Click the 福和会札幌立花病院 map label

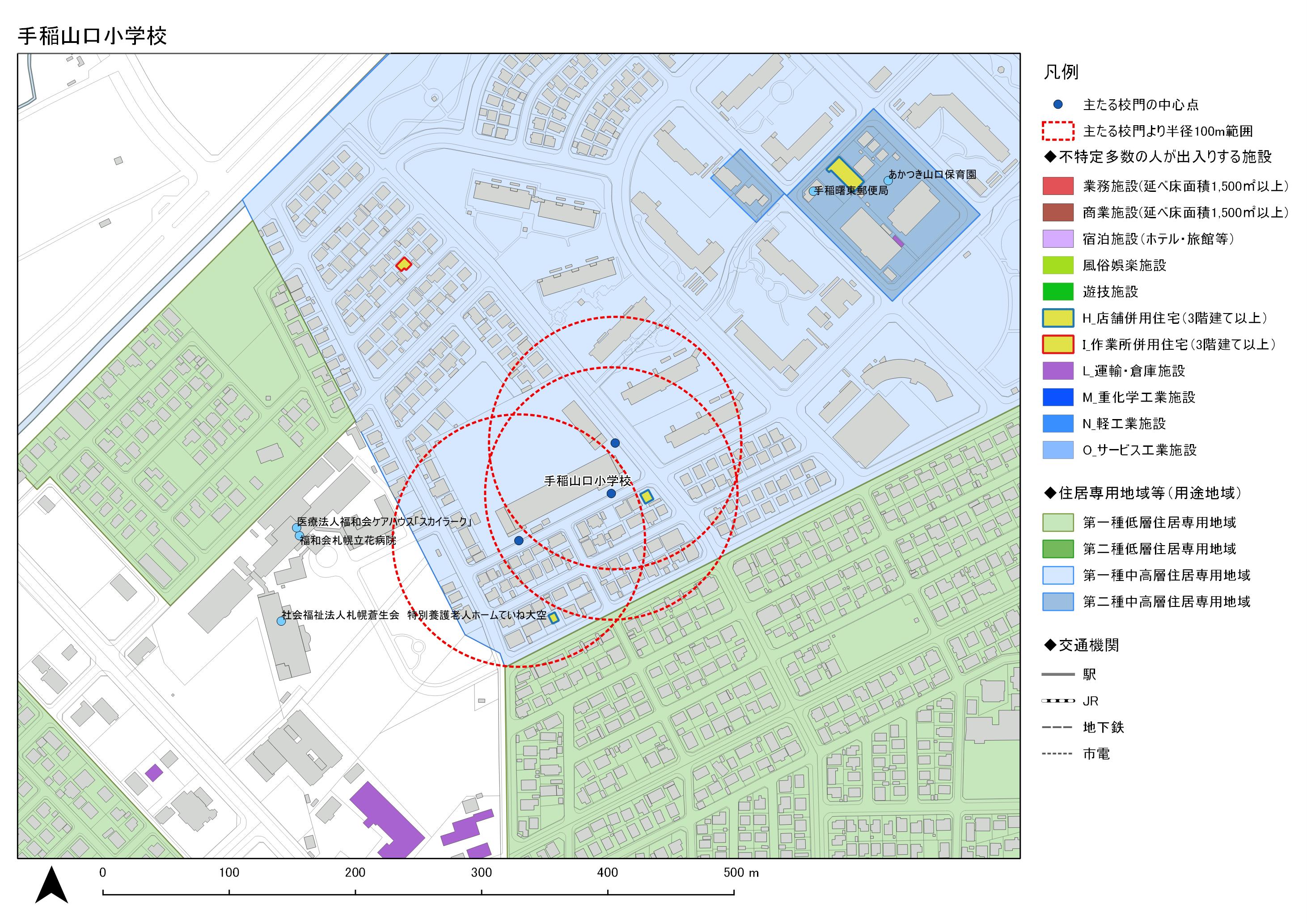click(348, 540)
